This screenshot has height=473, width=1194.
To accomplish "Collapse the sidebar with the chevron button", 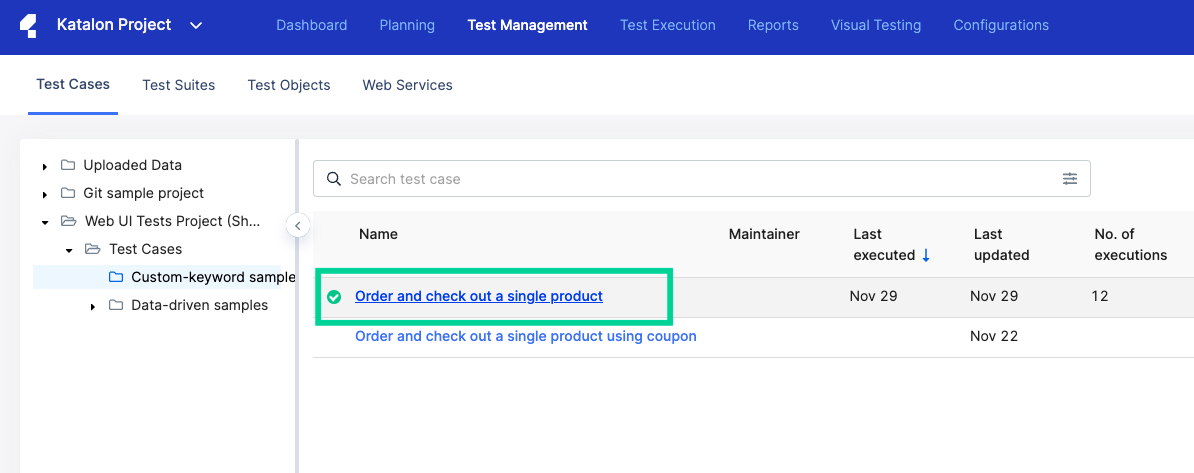I will coord(298,226).
